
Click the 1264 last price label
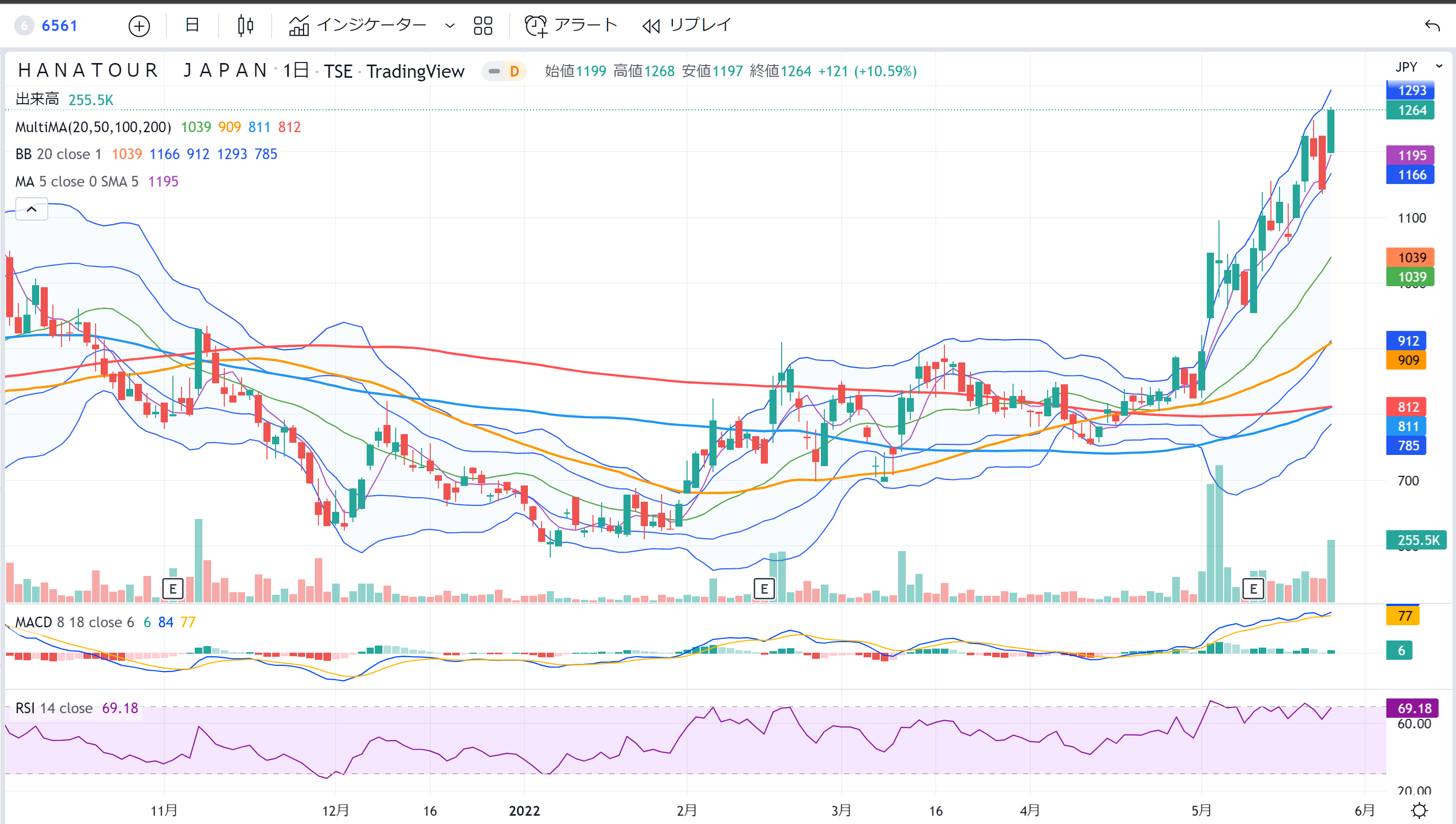click(x=1410, y=110)
